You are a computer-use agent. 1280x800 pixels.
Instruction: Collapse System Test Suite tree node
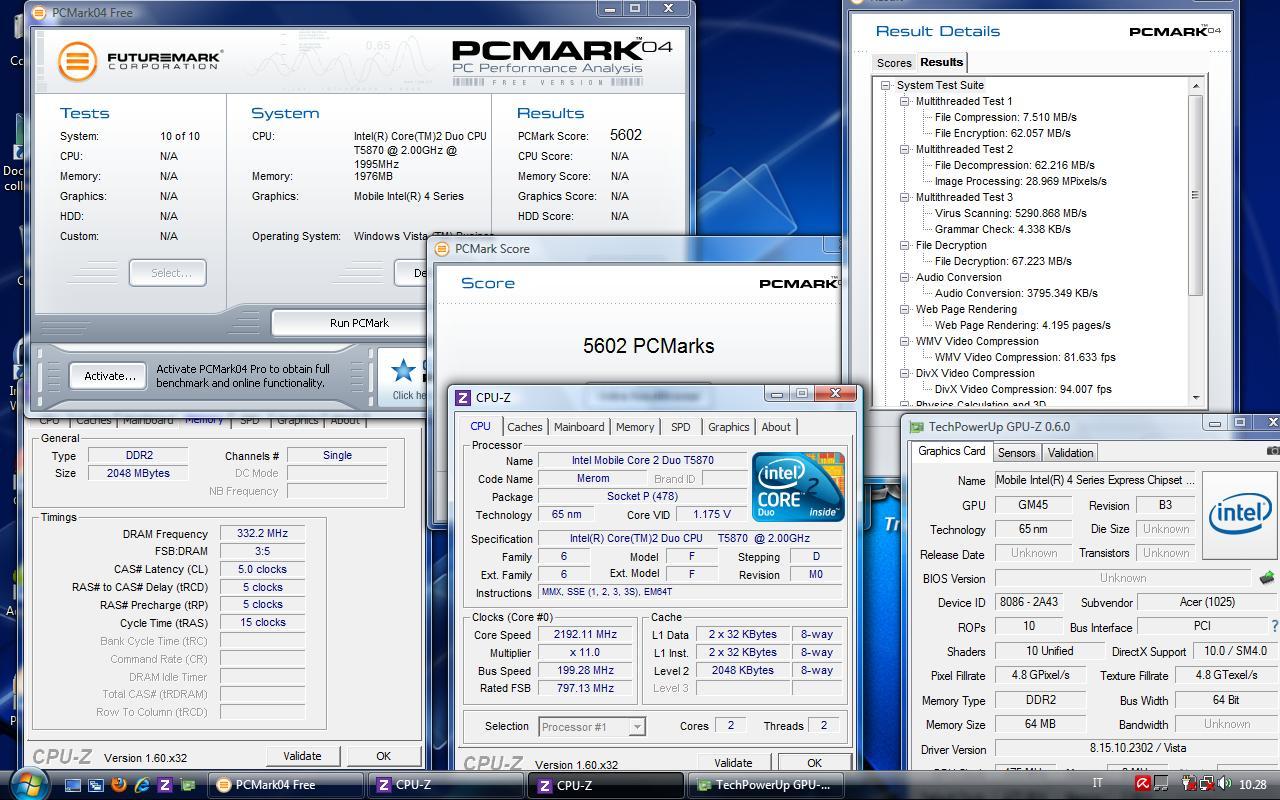[885, 85]
